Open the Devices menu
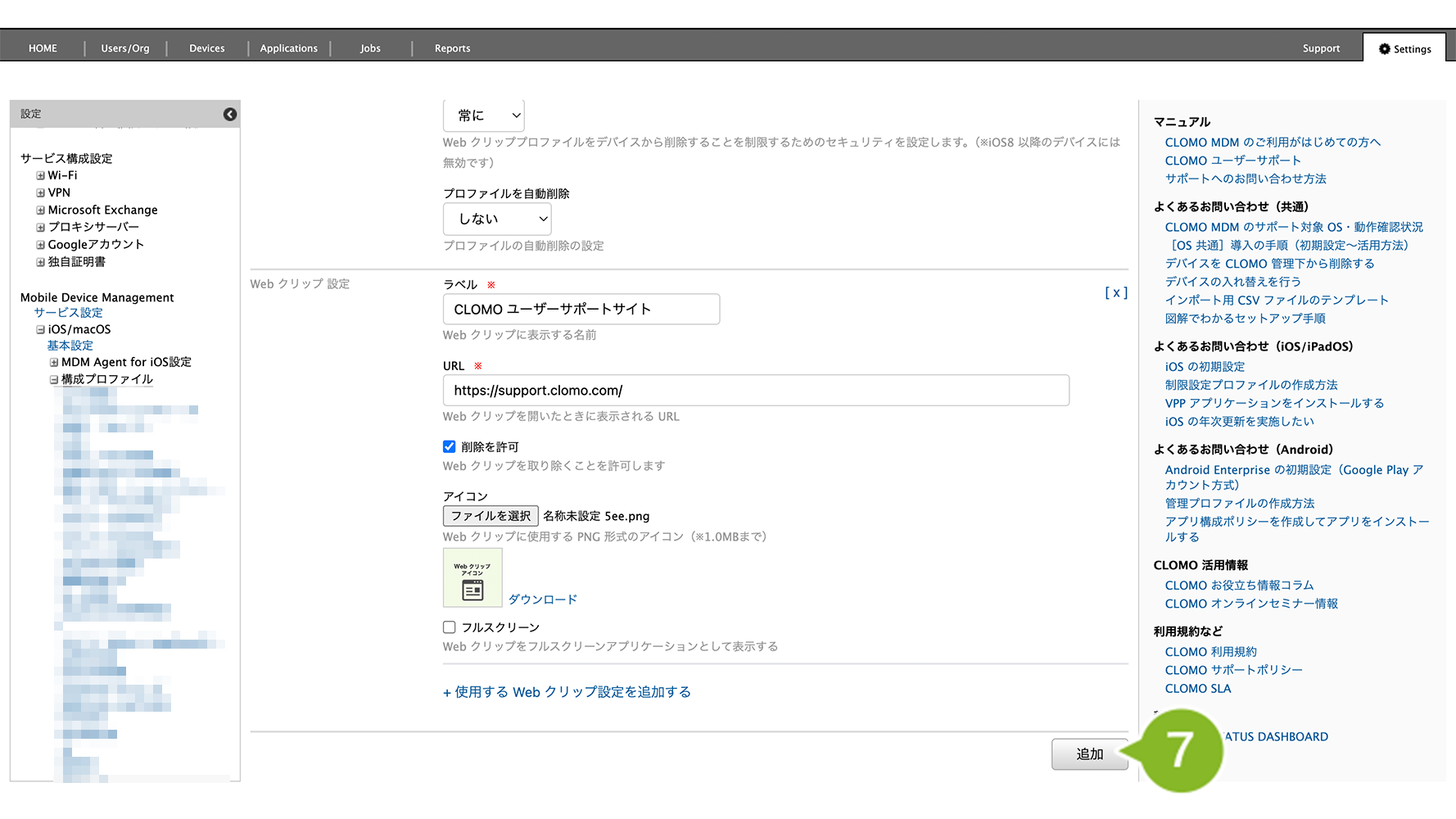 (x=206, y=49)
